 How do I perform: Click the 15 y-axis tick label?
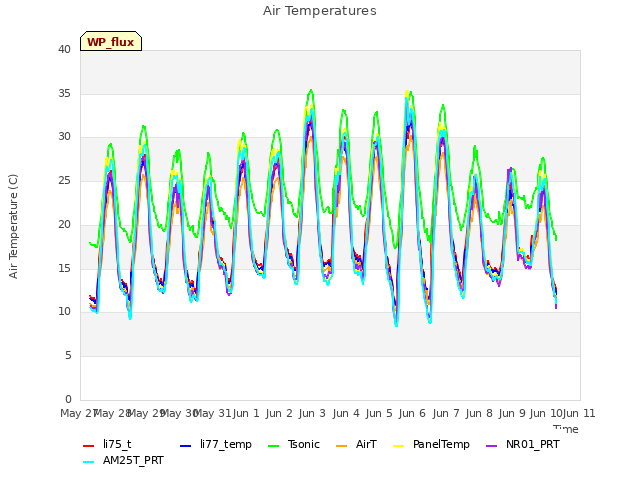tap(64, 268)
